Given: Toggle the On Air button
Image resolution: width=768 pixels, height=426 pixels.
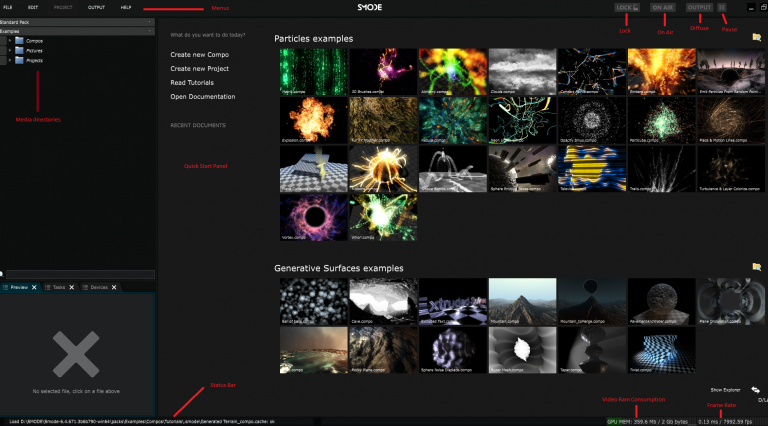Looking at the screenshot, I should click(663, 7).
